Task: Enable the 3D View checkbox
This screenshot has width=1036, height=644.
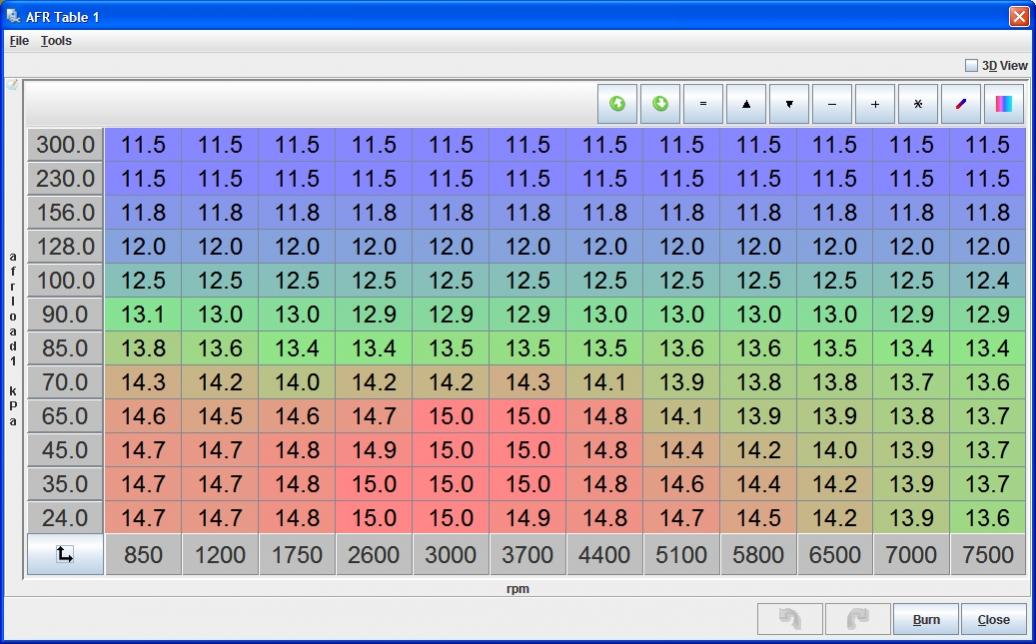Action: 971,66
